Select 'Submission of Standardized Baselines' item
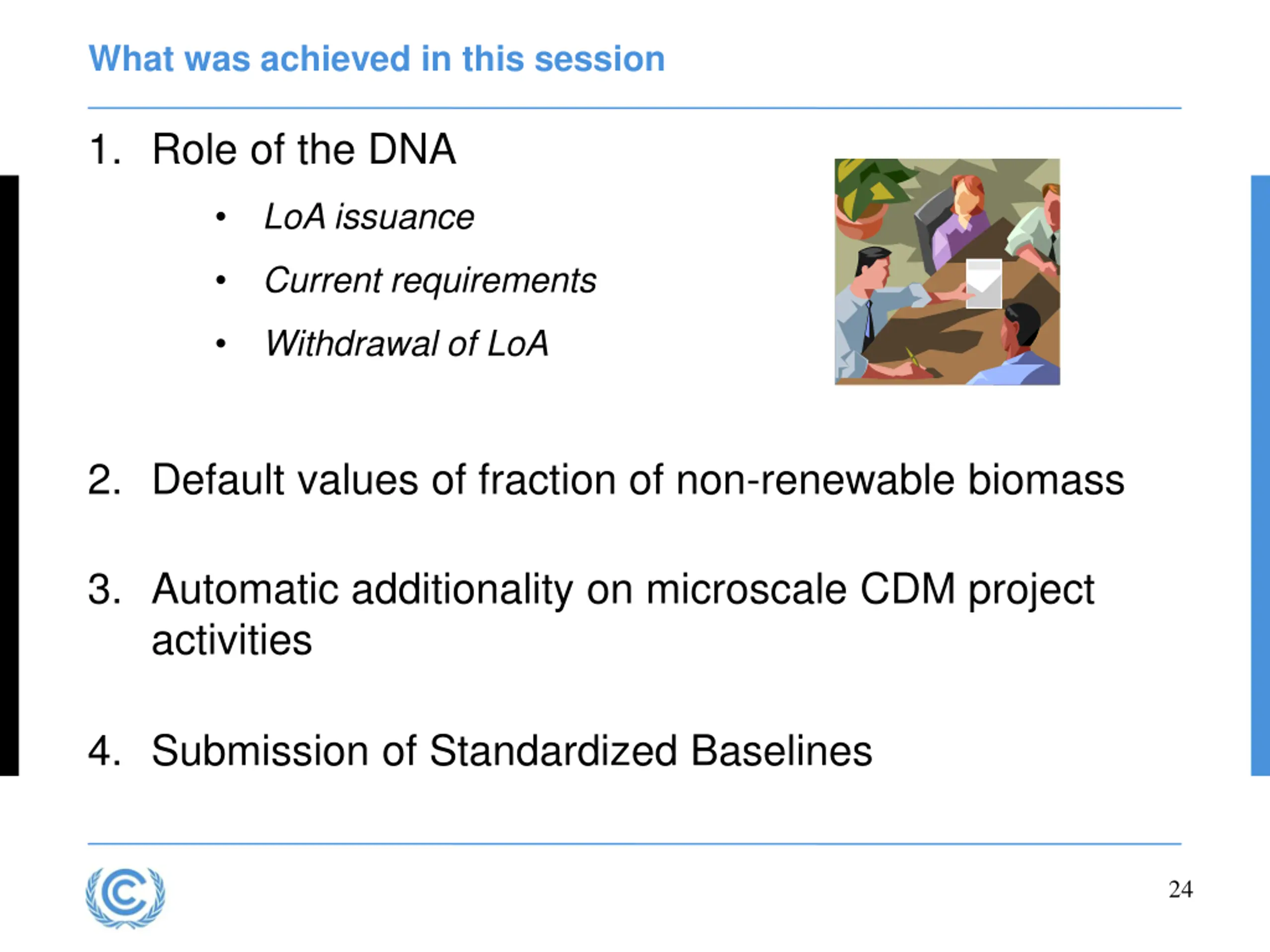Screen dimensions: 1270x952 point(511,751)
